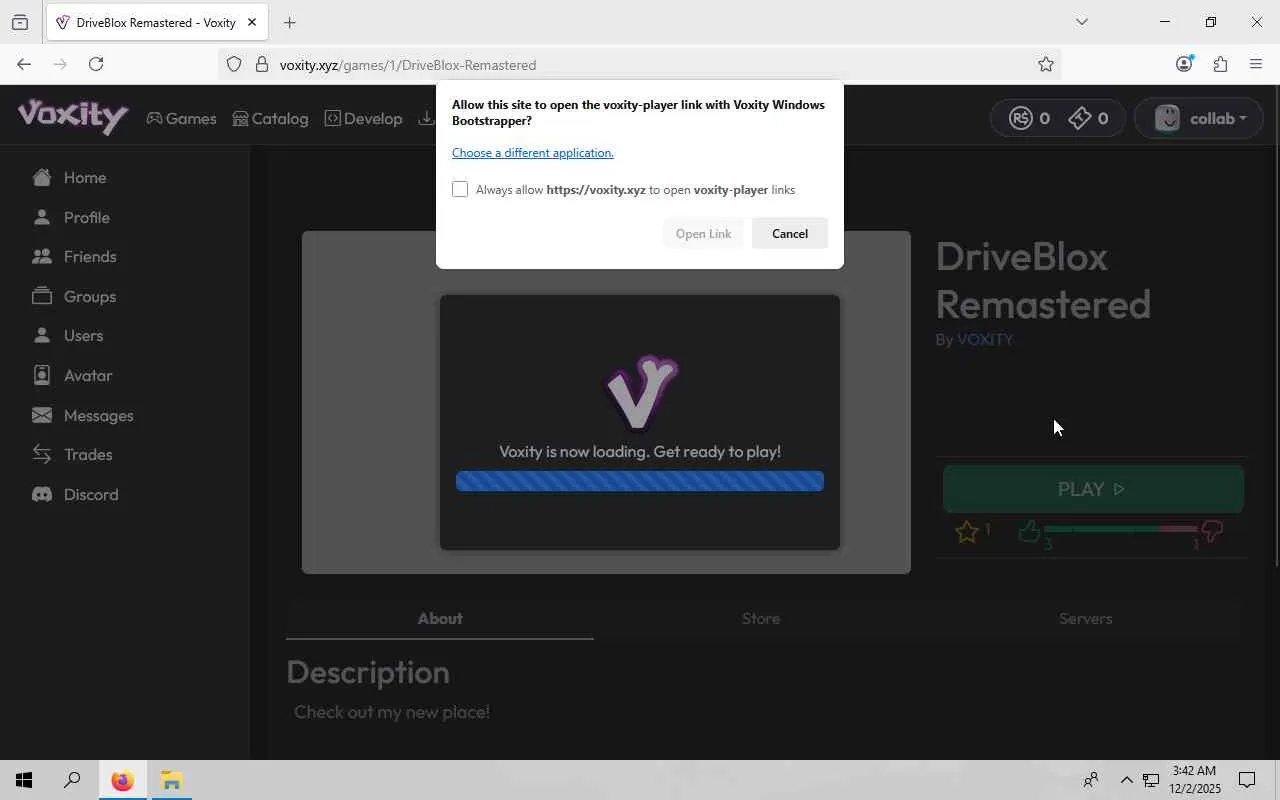1280x800 pixels.
Task: Reload the page in Firefox
Action: click(96, 64)
